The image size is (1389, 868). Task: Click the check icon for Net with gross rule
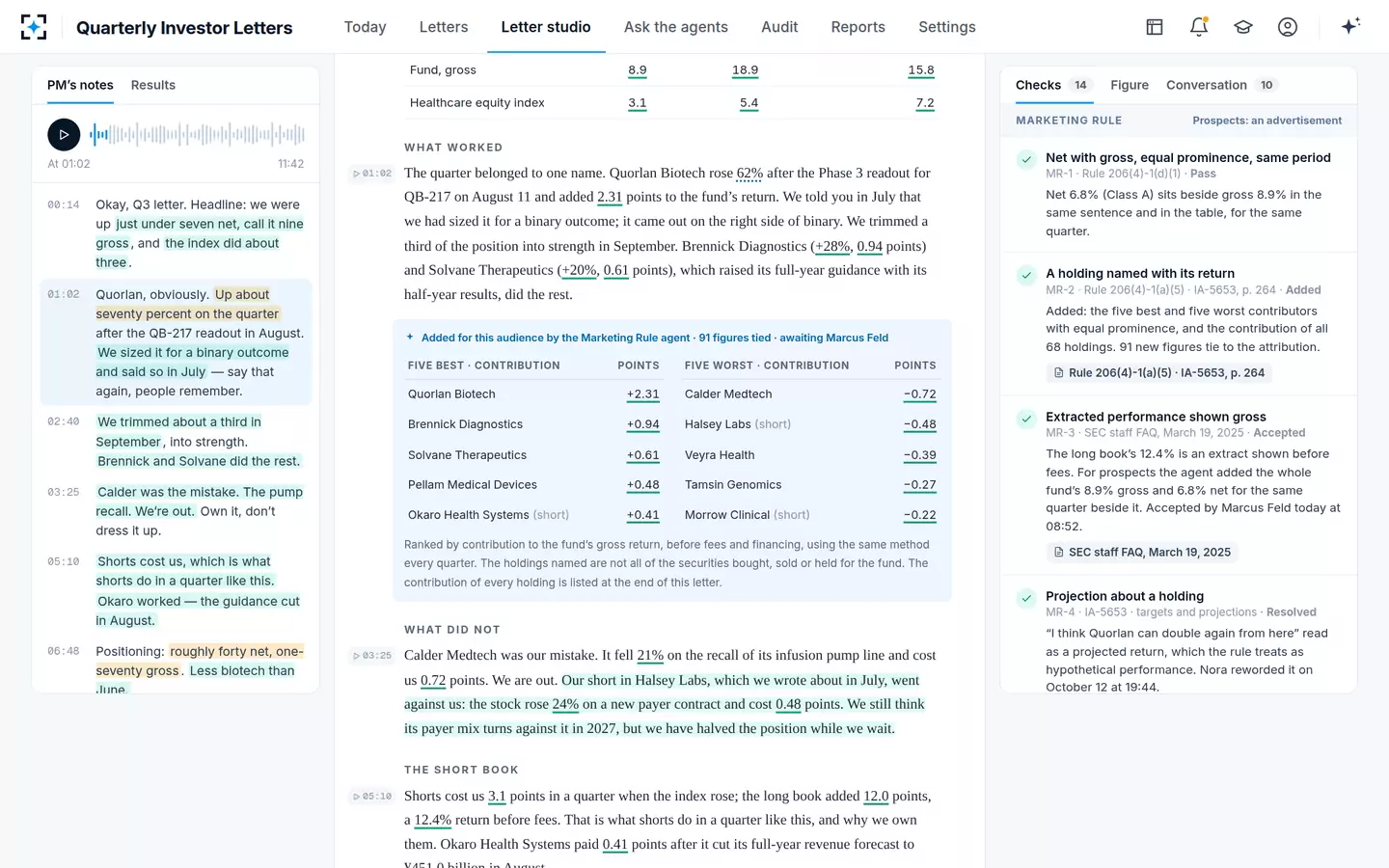[x=1026, y=159]
